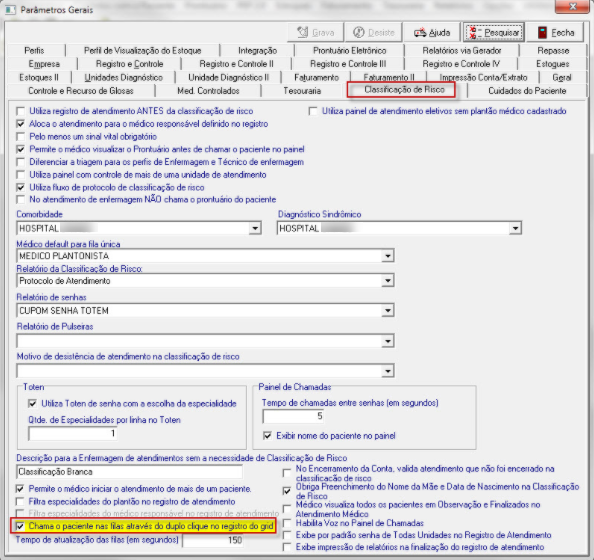
Task: Enable 'Habilita Voz no Painel de Chamadas'
Action: click(288, 523)
